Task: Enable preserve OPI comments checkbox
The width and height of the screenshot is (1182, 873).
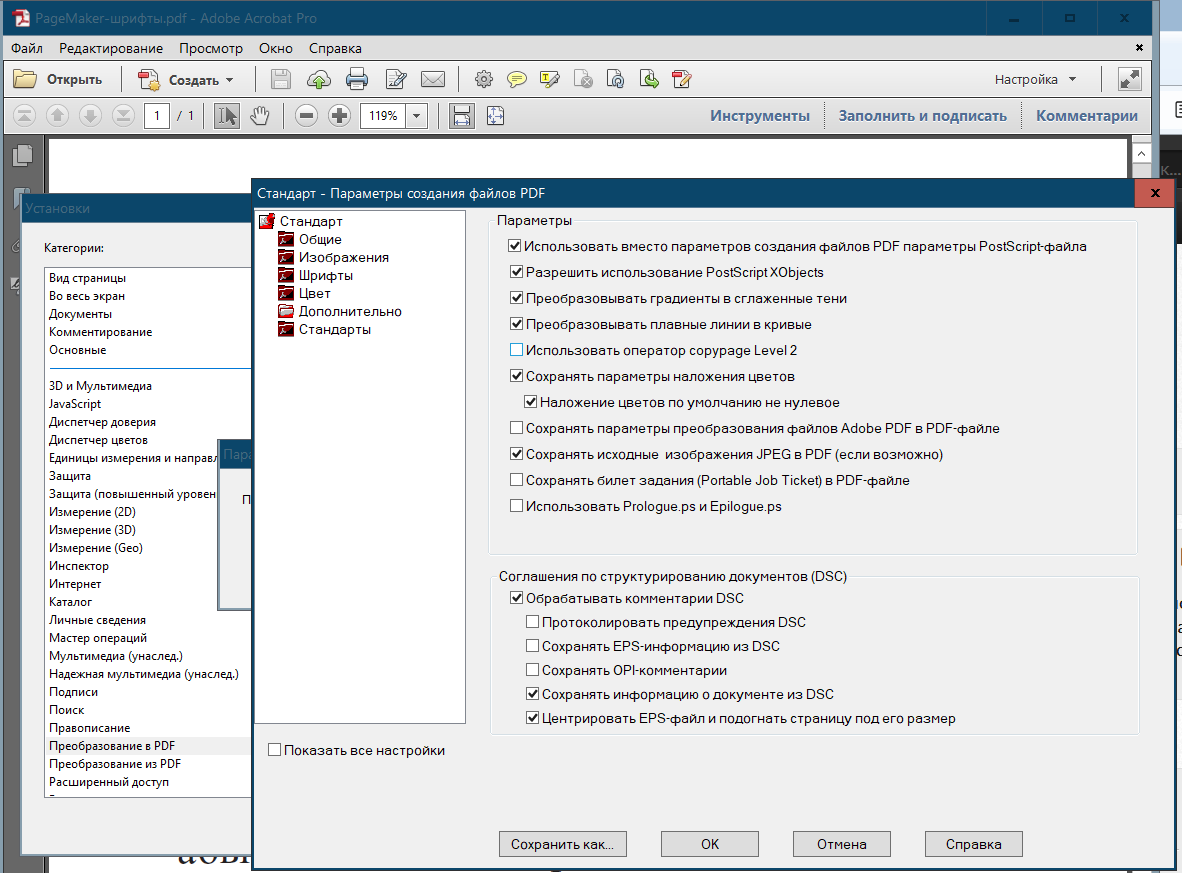Action: click(532, 669)
